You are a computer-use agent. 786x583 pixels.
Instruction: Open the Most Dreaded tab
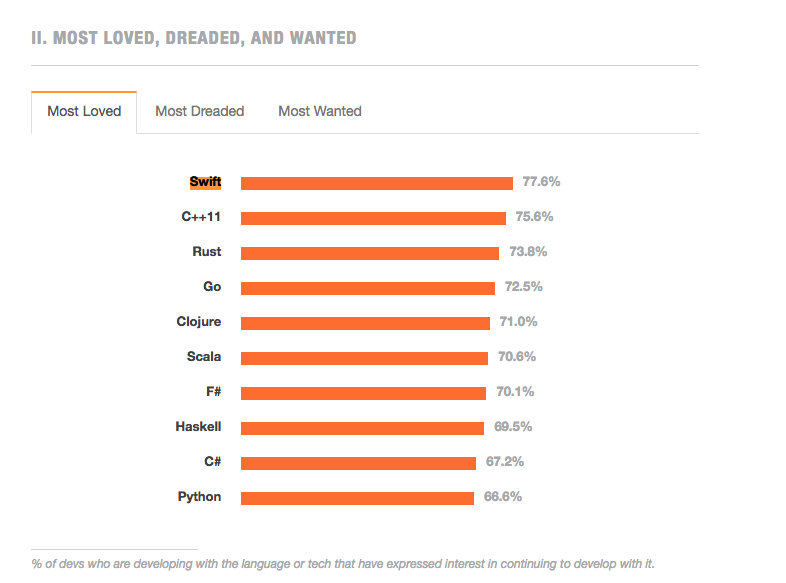[x=199, y=111]
